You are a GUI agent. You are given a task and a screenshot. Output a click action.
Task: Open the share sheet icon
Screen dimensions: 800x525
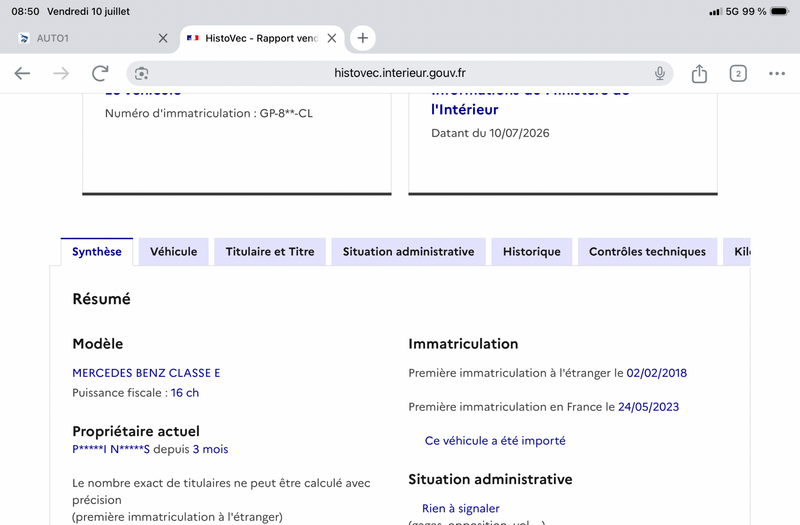coord(699,73)
